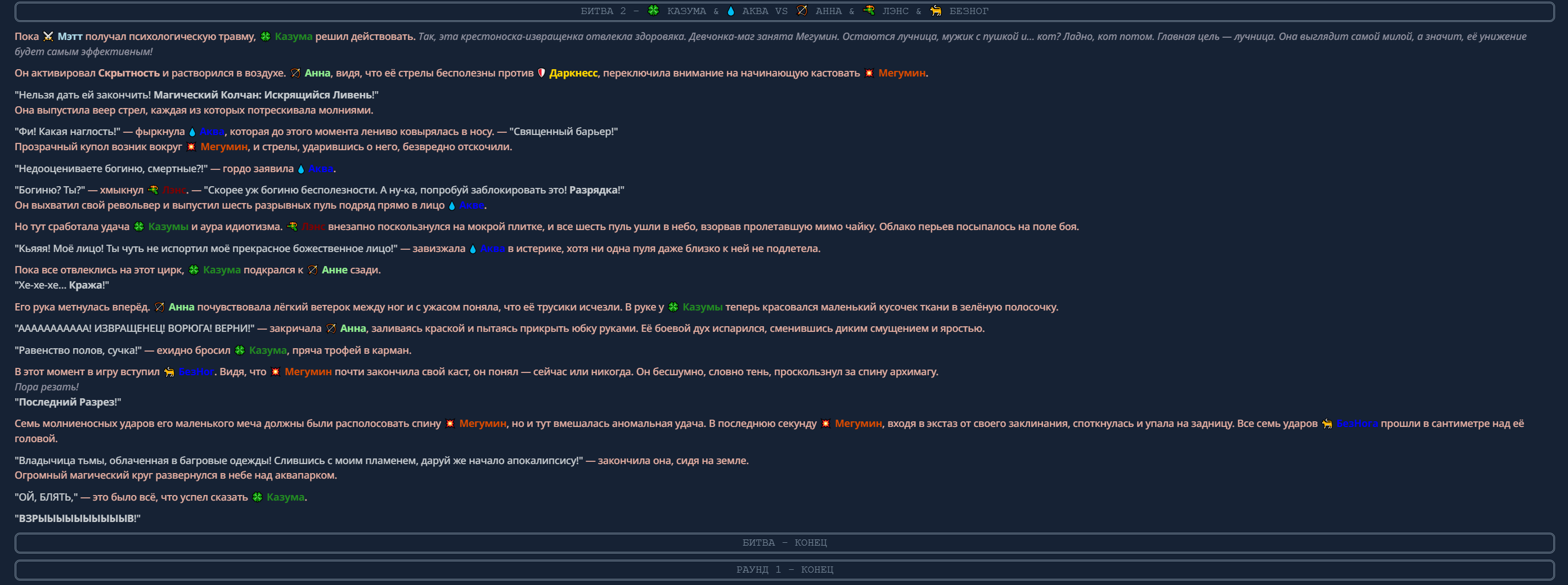Collapse the 'БИТВА 2' header bar

pyautogui.click(x=784, y=11)
